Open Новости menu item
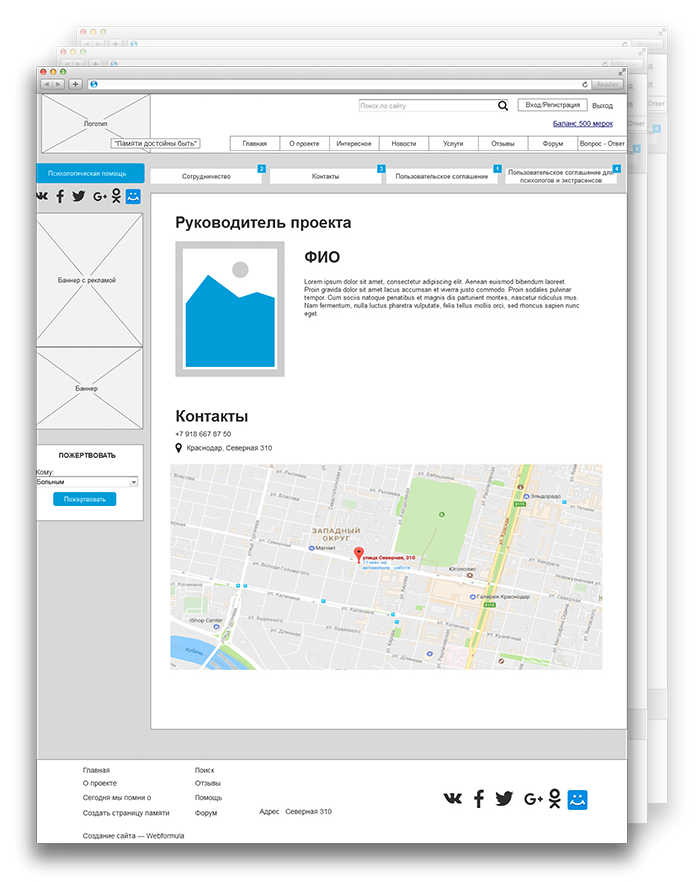The width and height of the screenshot is (698, 882). pyautogui.click(x=404, y=143)
